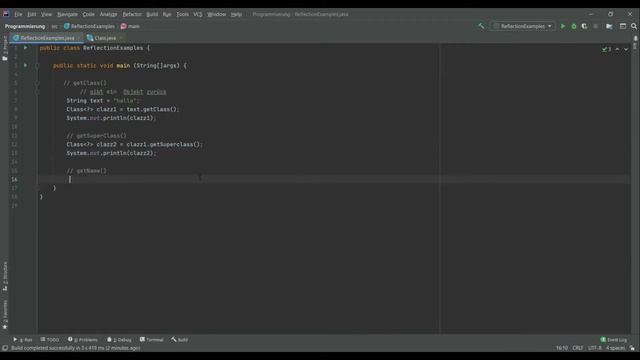Click the tool windows quick access icon in status bar
The height and width of the screenshot is (360, 640).
pyautogui.click(x=5, y=348)
